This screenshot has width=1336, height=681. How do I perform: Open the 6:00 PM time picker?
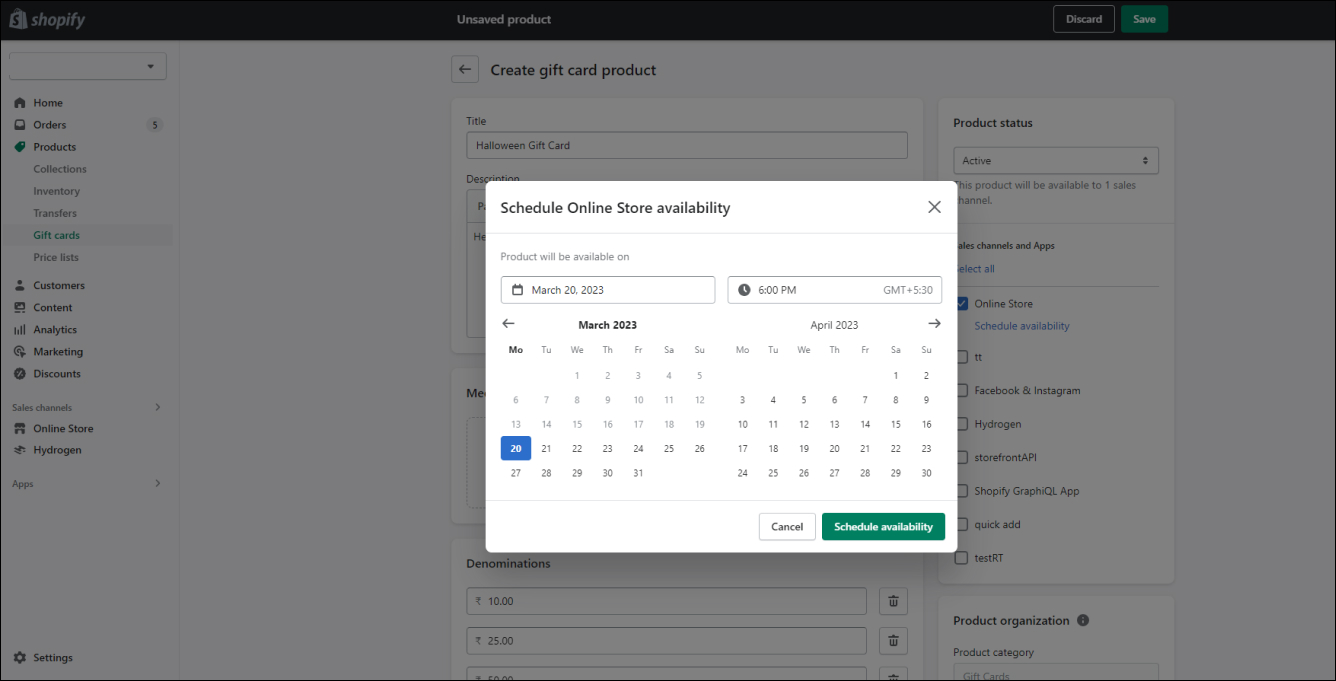[x=834, y=290]
